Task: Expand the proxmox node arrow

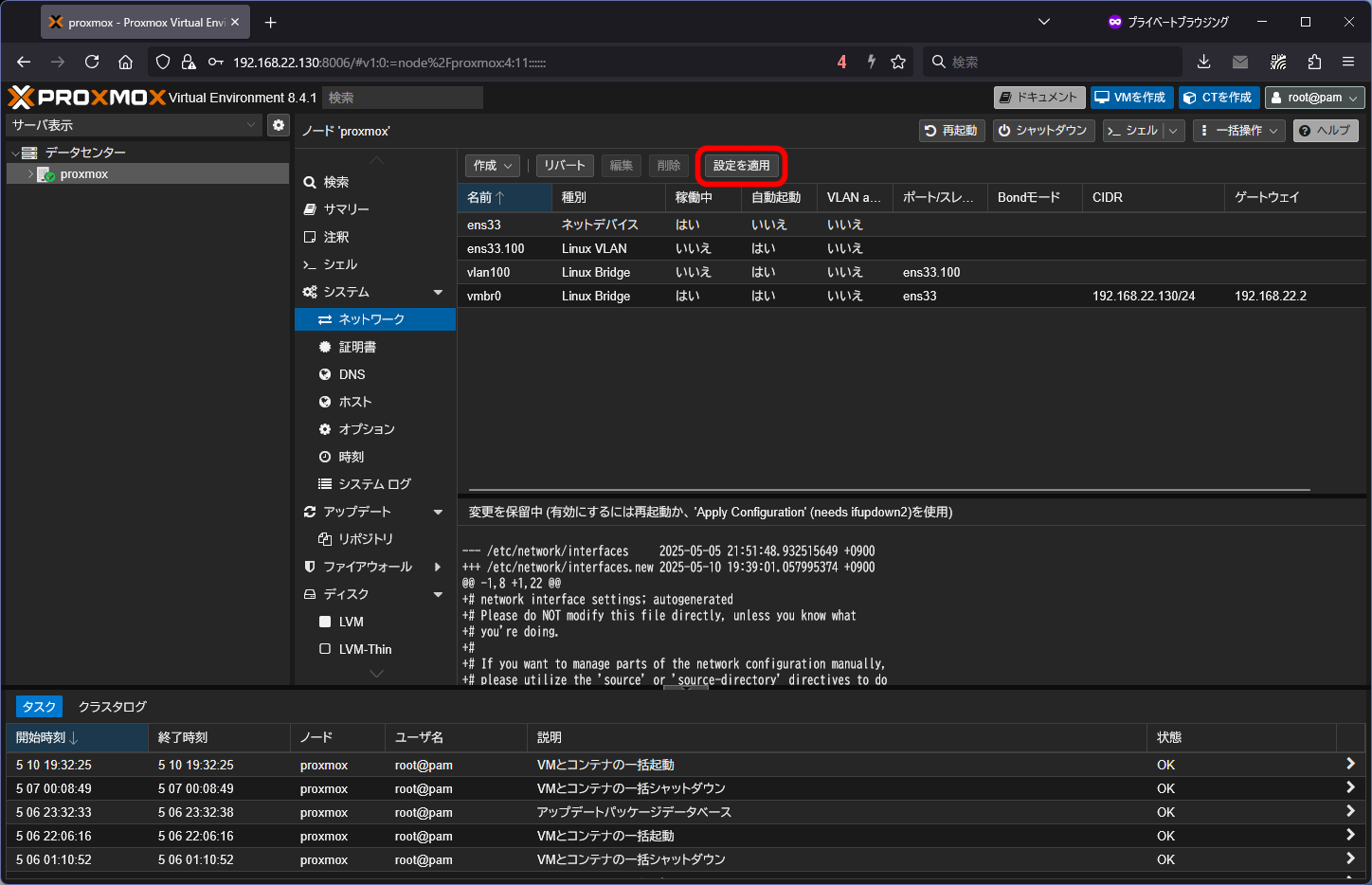Action: 30,174
